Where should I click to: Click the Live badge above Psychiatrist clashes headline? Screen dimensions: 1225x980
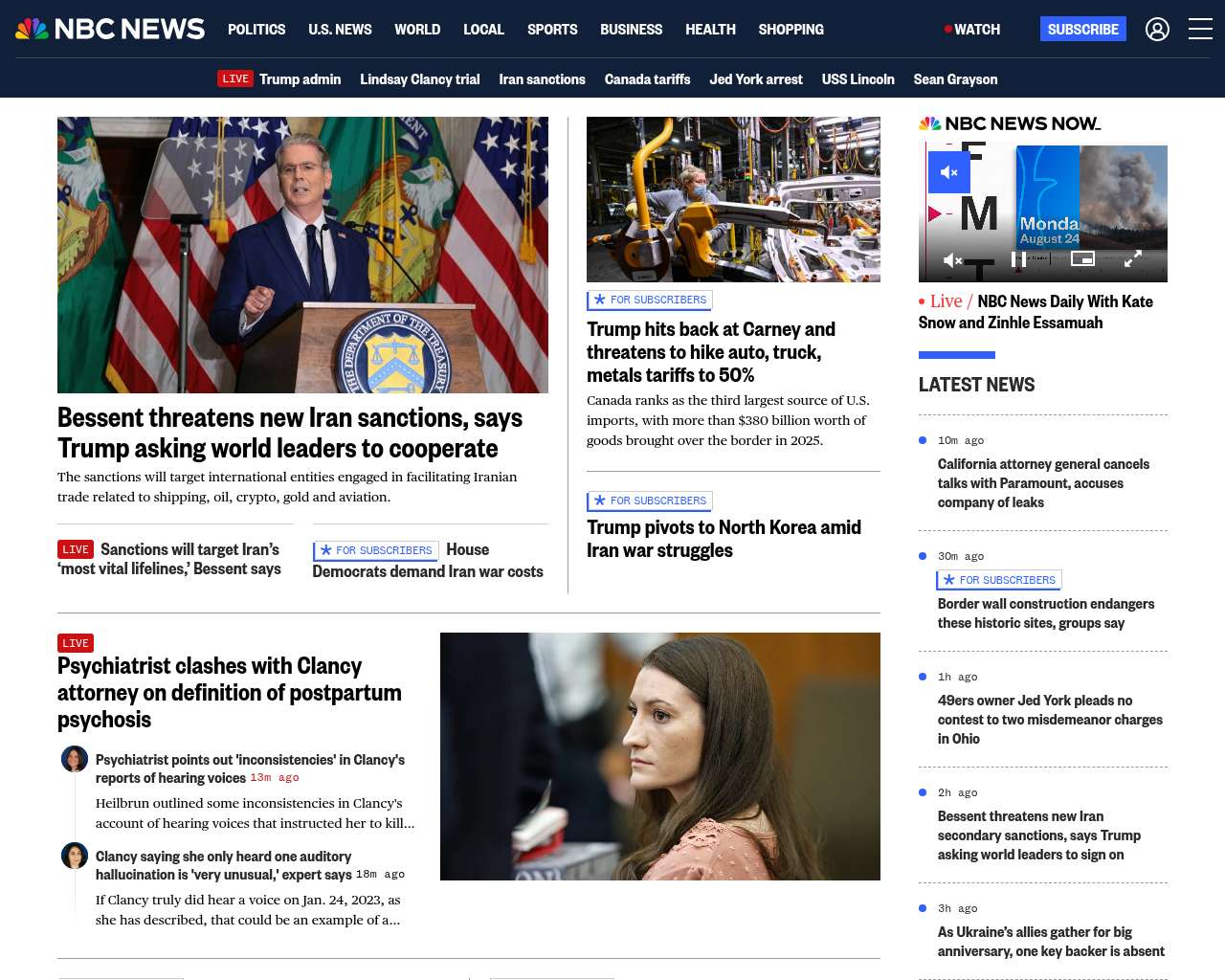[76, 643]
